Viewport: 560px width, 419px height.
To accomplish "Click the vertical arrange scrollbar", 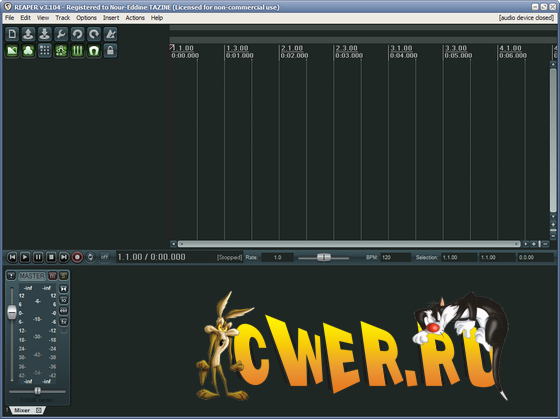I will coord(553,140).
